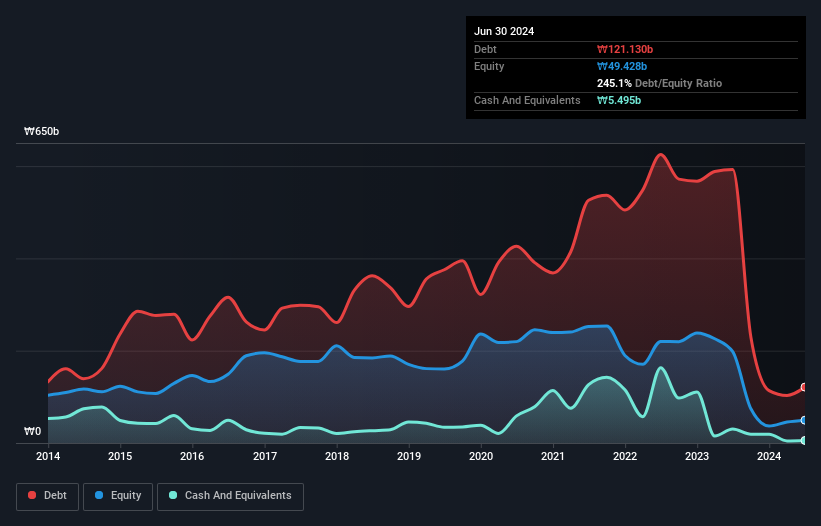Click the Equity row label in tooltip

click(489, 66)
